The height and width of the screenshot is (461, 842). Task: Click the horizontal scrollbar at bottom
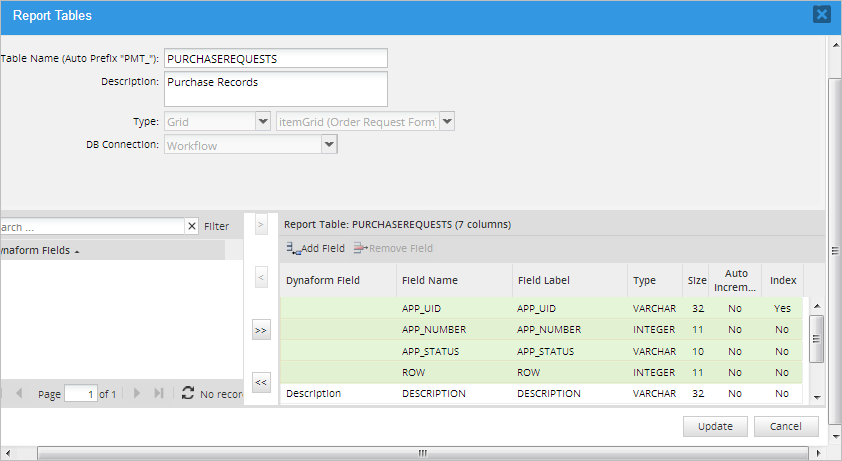420,453
